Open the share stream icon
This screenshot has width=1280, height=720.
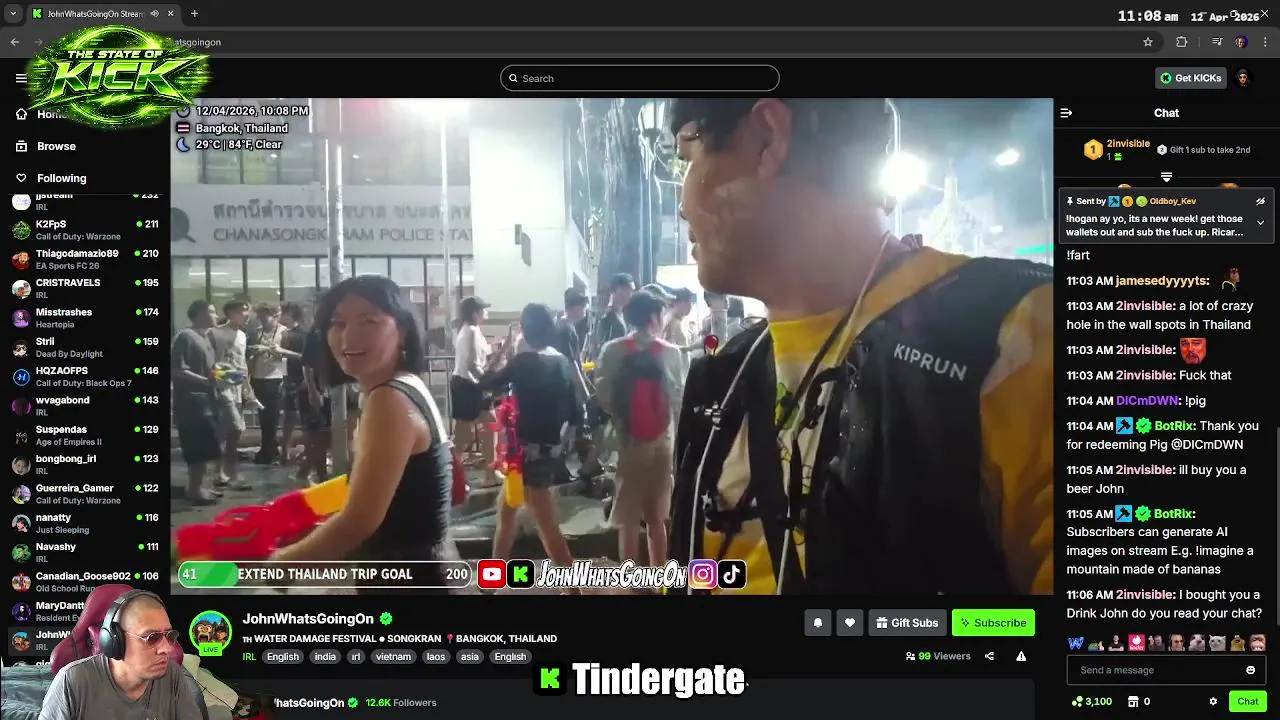989,656
